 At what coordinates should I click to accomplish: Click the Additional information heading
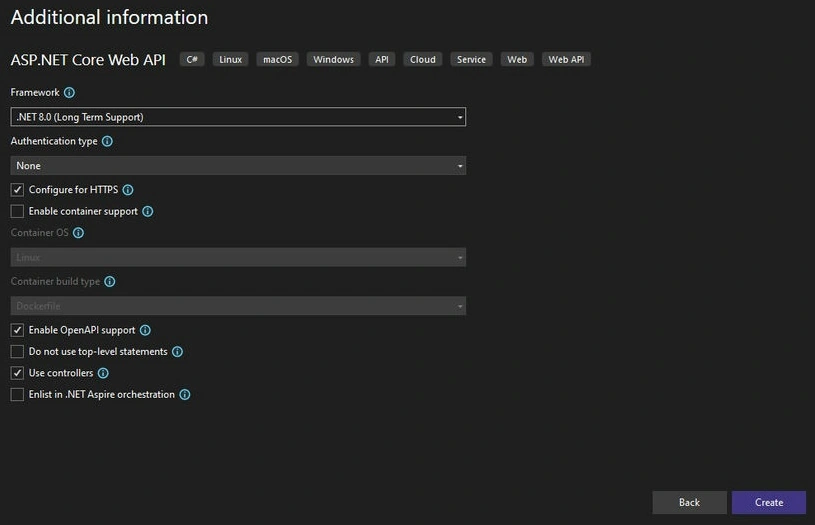(109, 18)
